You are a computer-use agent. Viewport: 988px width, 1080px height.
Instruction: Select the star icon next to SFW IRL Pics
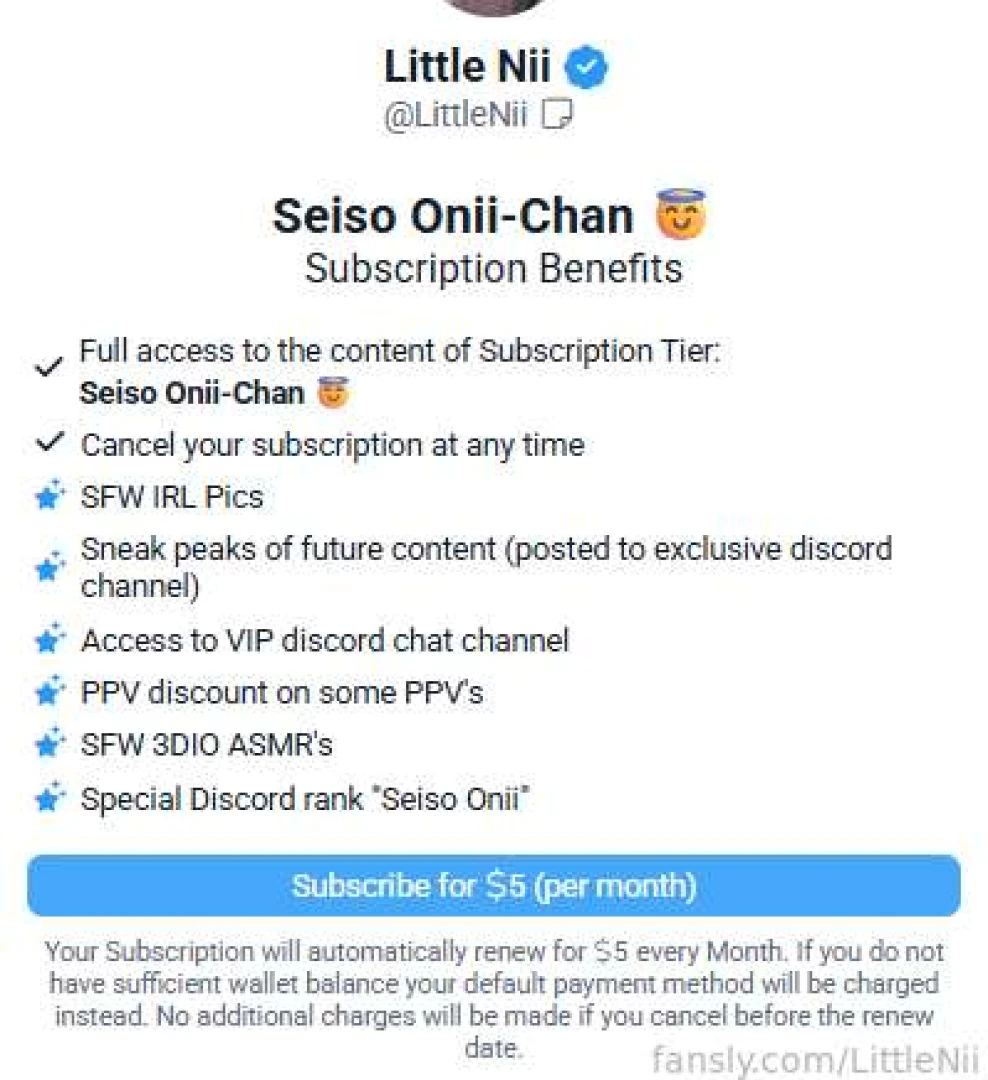[x=48, y=496]
